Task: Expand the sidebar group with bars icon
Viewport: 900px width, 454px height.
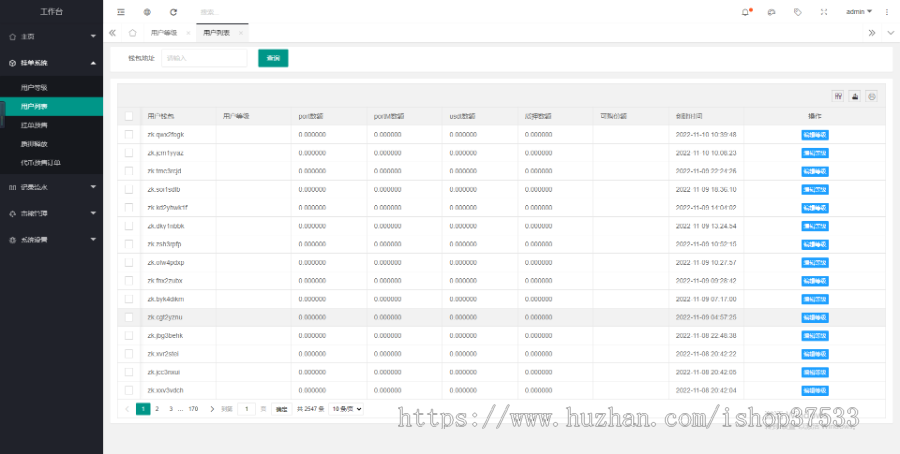Action: click(x=52, y=187)
